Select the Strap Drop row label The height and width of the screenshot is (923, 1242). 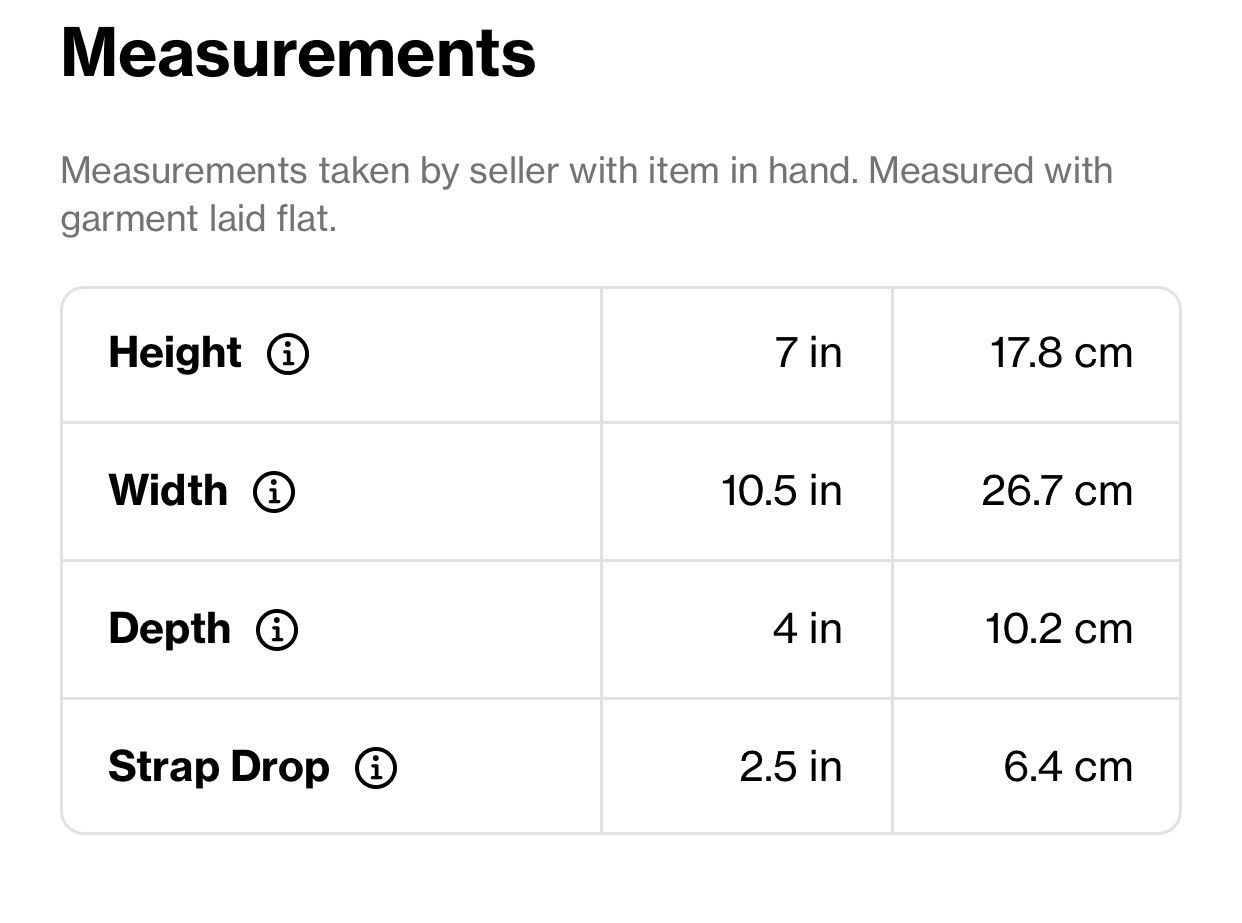[x=219, y=767]
